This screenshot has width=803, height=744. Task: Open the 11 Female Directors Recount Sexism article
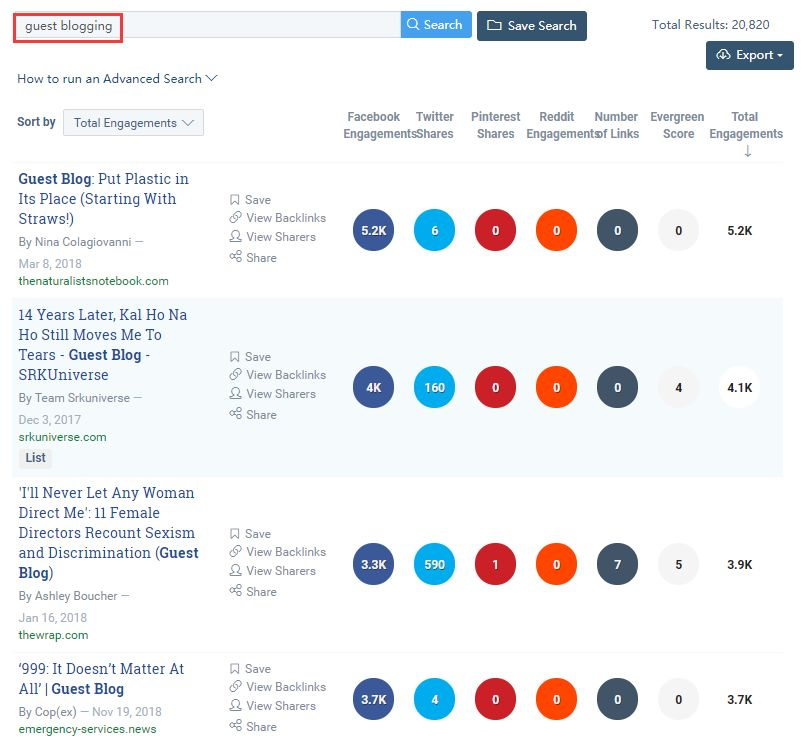click(x=108, y=533)
